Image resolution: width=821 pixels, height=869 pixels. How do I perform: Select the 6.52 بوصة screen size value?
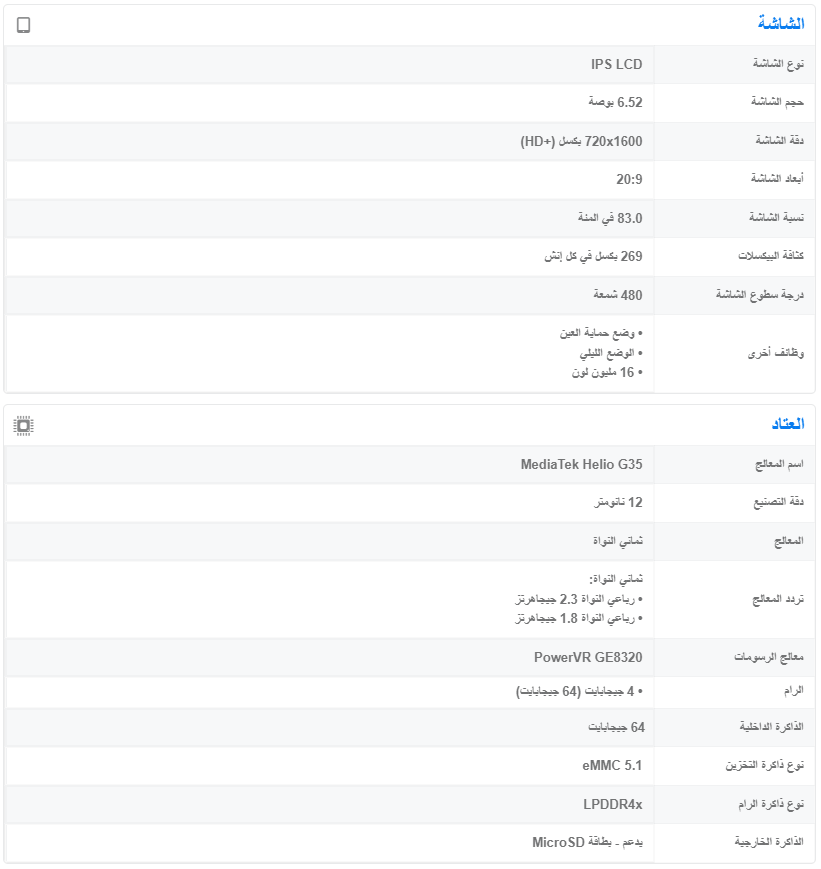coord(615,102)
